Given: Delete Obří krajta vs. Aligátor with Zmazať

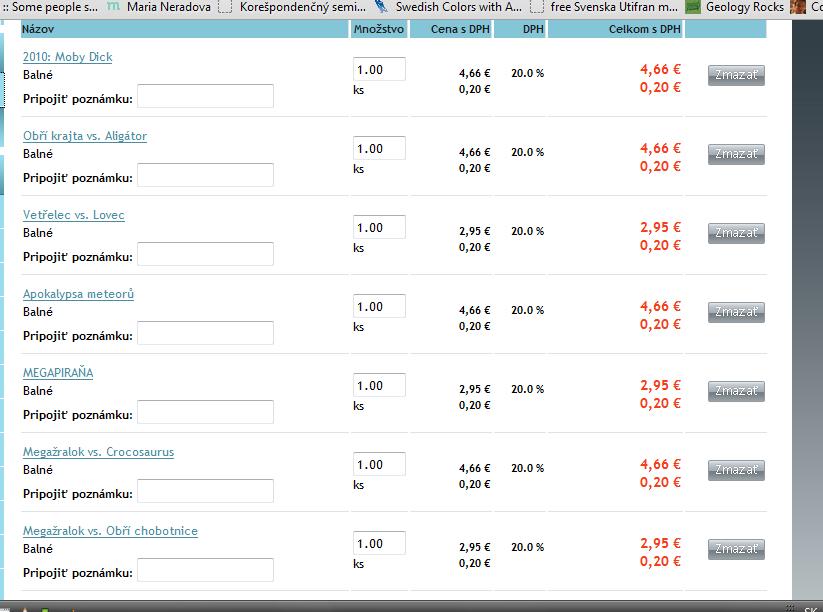Looking at the screenshot, I should 736,154.
